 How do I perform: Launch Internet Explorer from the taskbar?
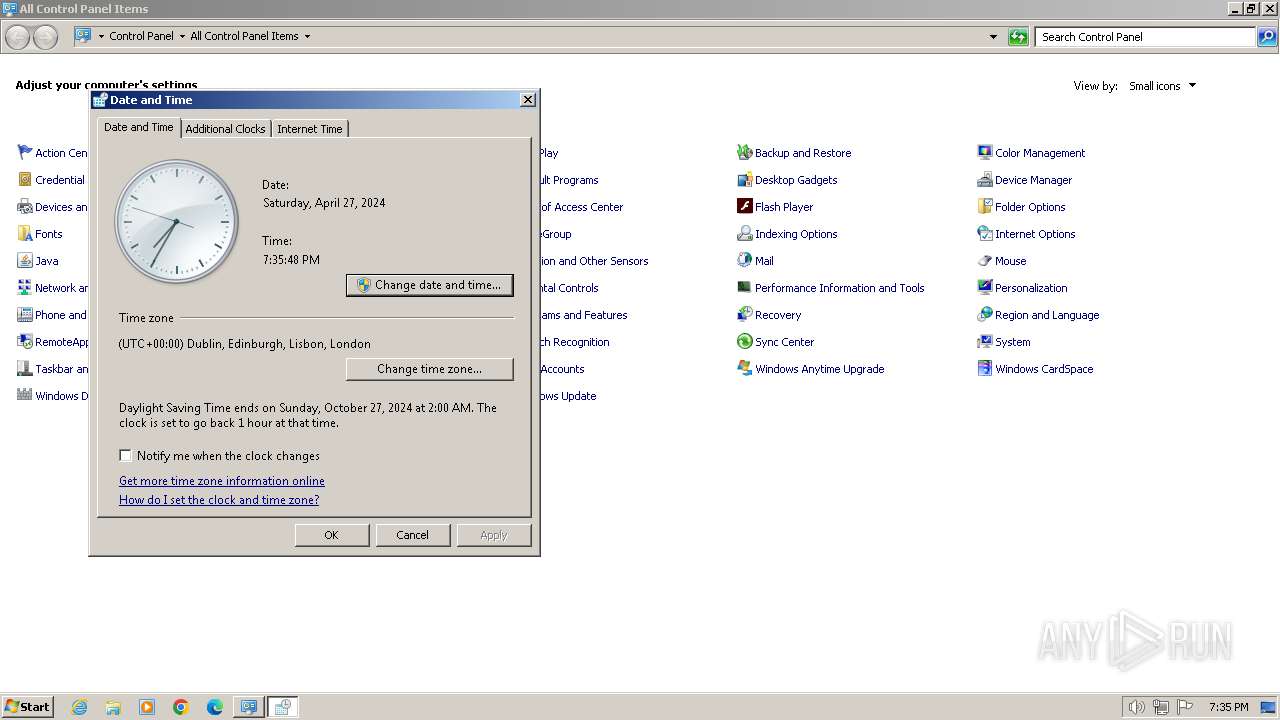point(79,707)
